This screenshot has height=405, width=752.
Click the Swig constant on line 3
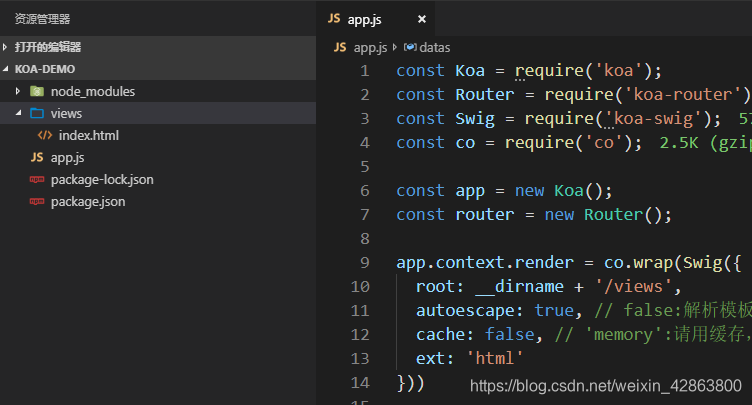(475, 119)
